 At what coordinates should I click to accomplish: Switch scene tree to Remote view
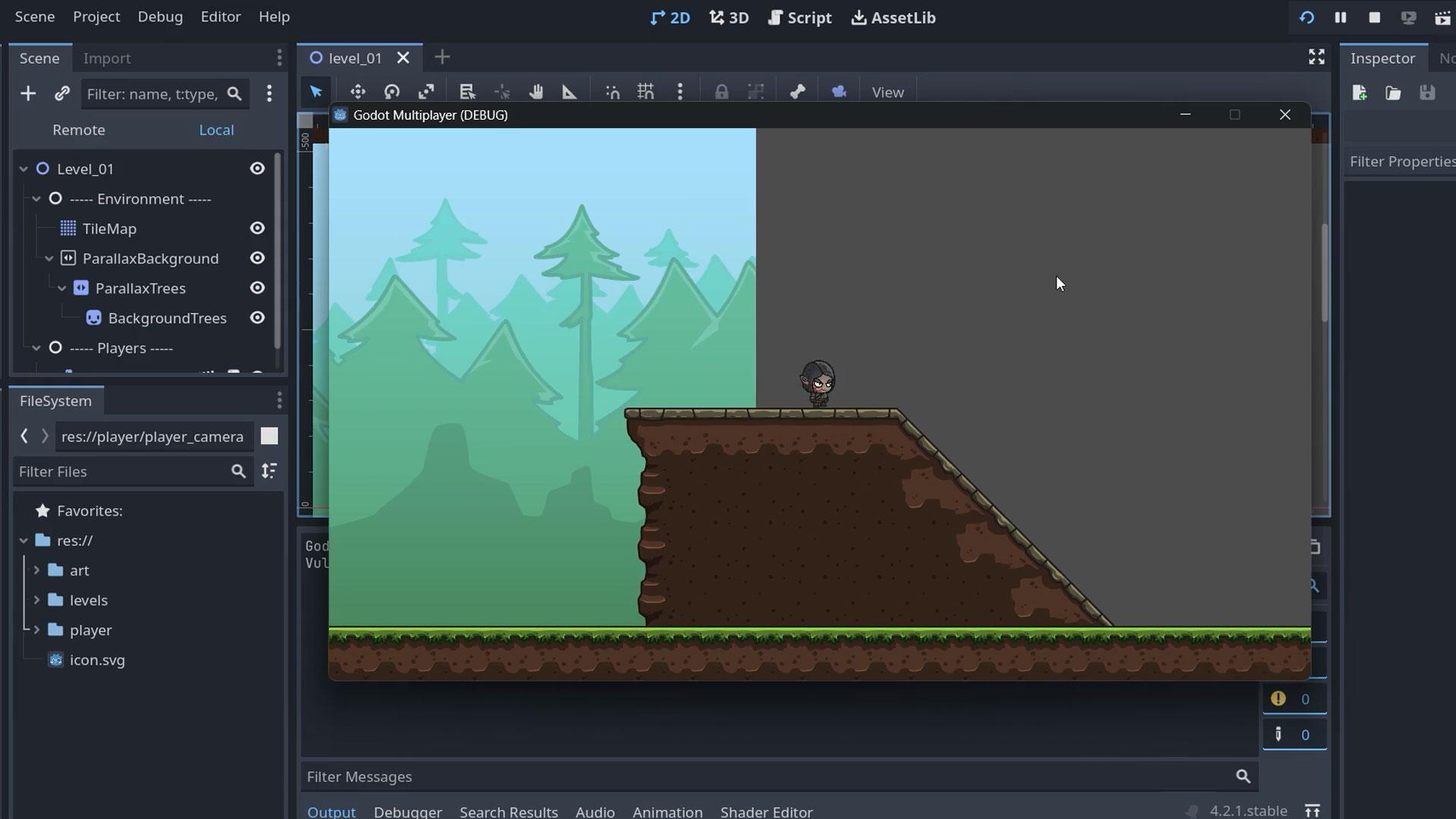[78, 130]
